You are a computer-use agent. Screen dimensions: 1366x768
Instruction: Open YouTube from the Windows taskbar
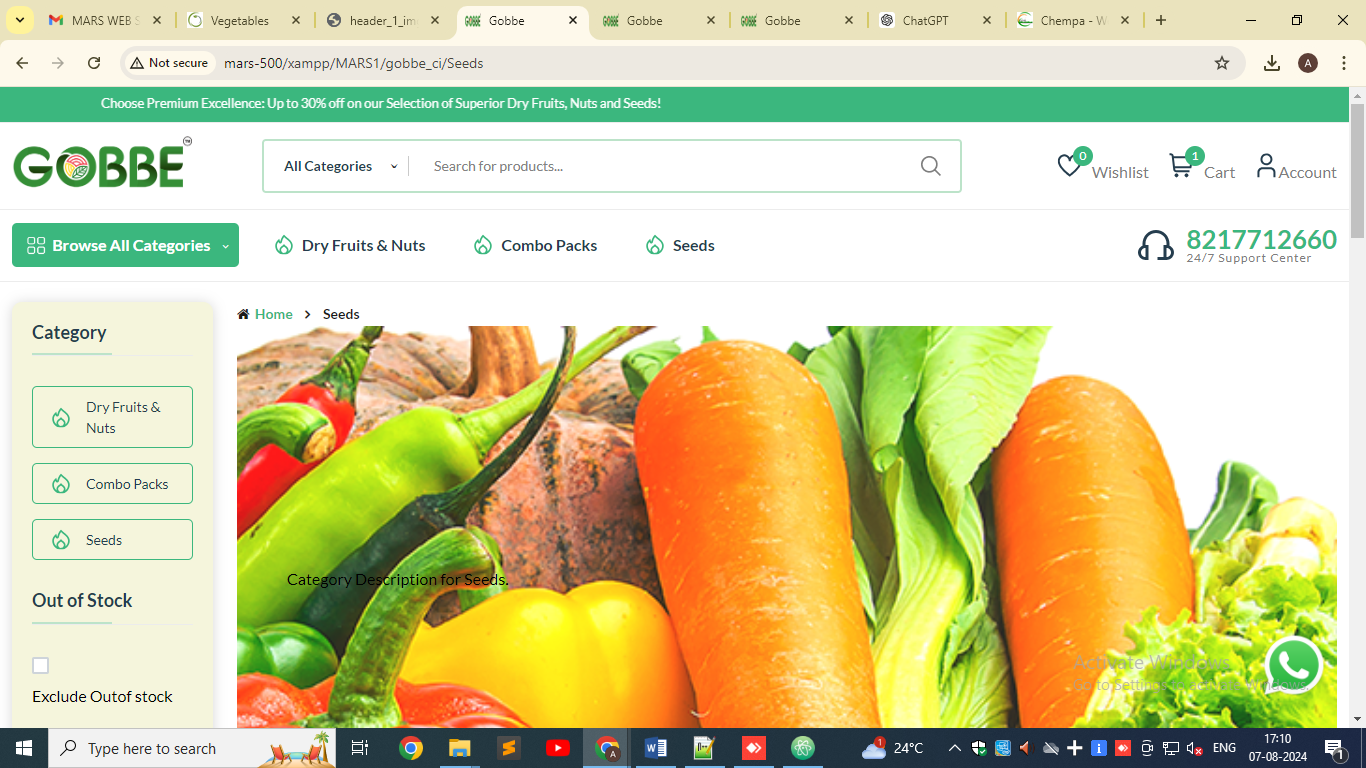[x=557, y=748]
